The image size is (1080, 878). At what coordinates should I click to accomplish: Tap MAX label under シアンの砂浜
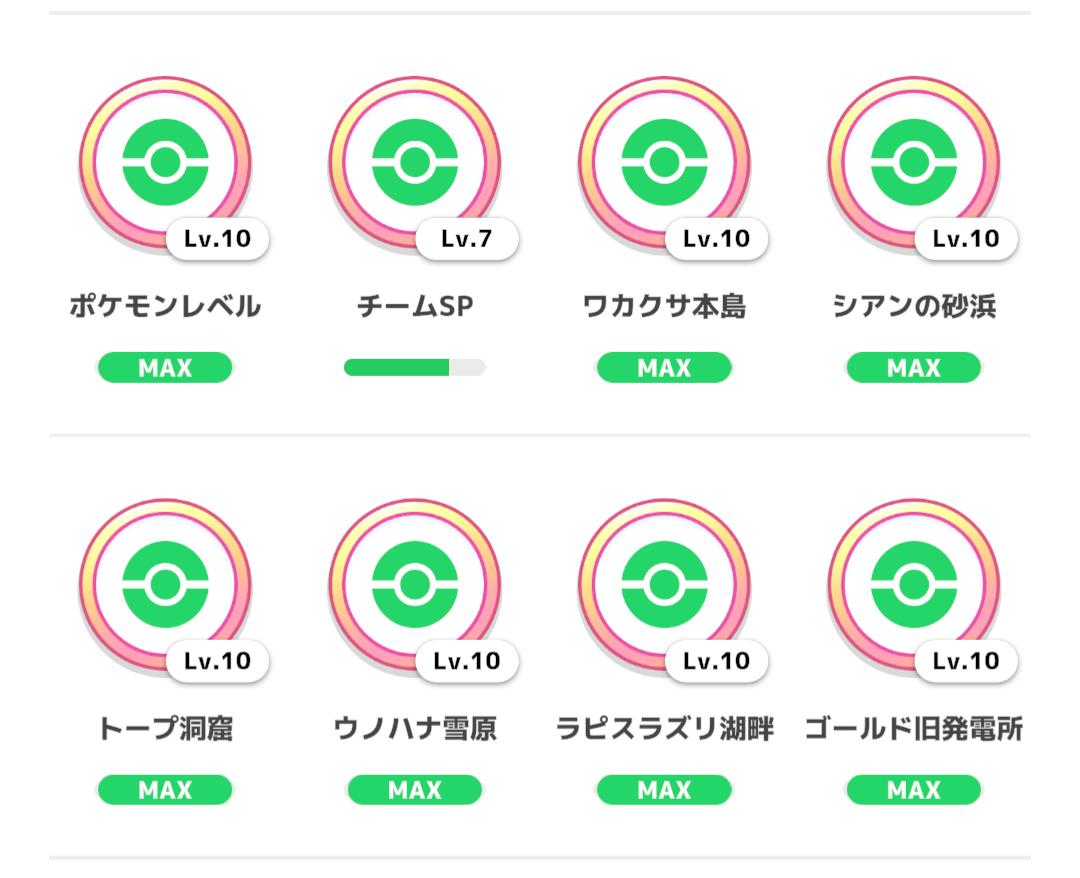913,368
